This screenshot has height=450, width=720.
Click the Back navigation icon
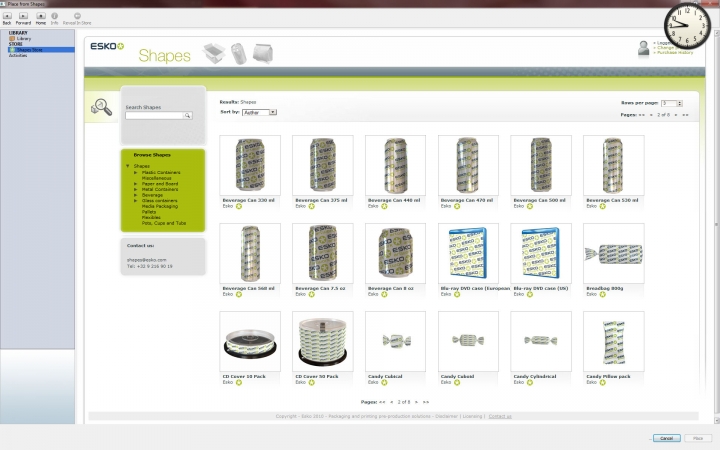click(x=7, y=16)
